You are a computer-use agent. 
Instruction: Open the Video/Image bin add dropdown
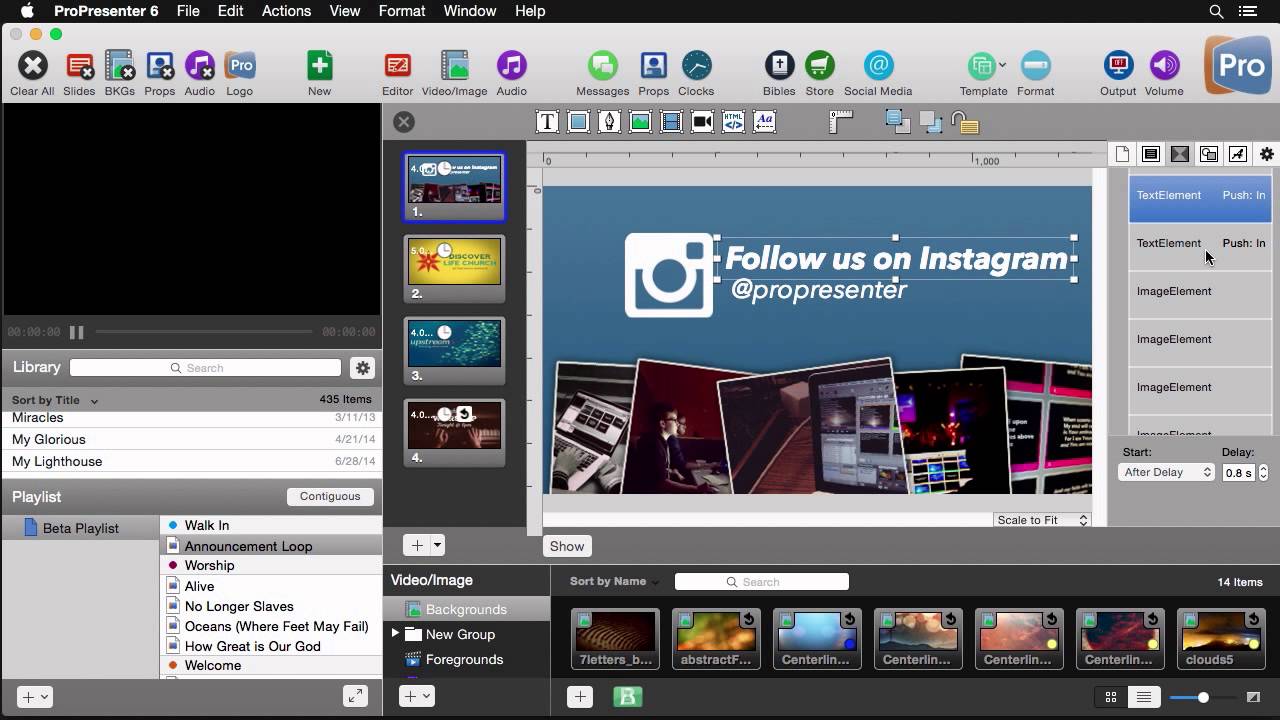[x=417, y=696]
